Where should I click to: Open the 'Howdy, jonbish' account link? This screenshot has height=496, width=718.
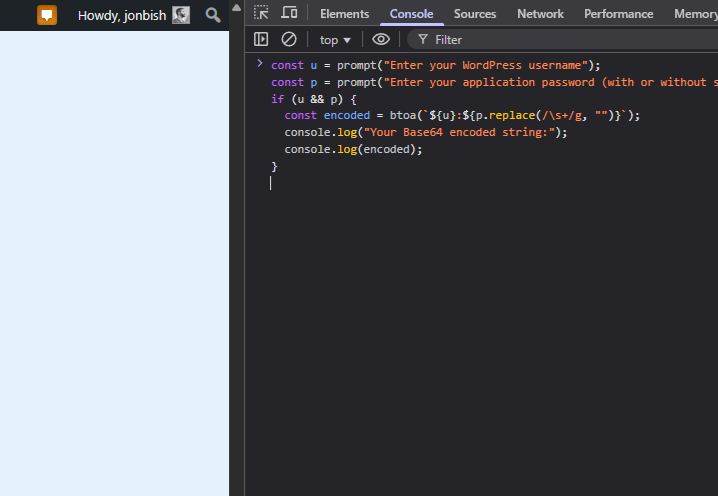coord(122,16)
